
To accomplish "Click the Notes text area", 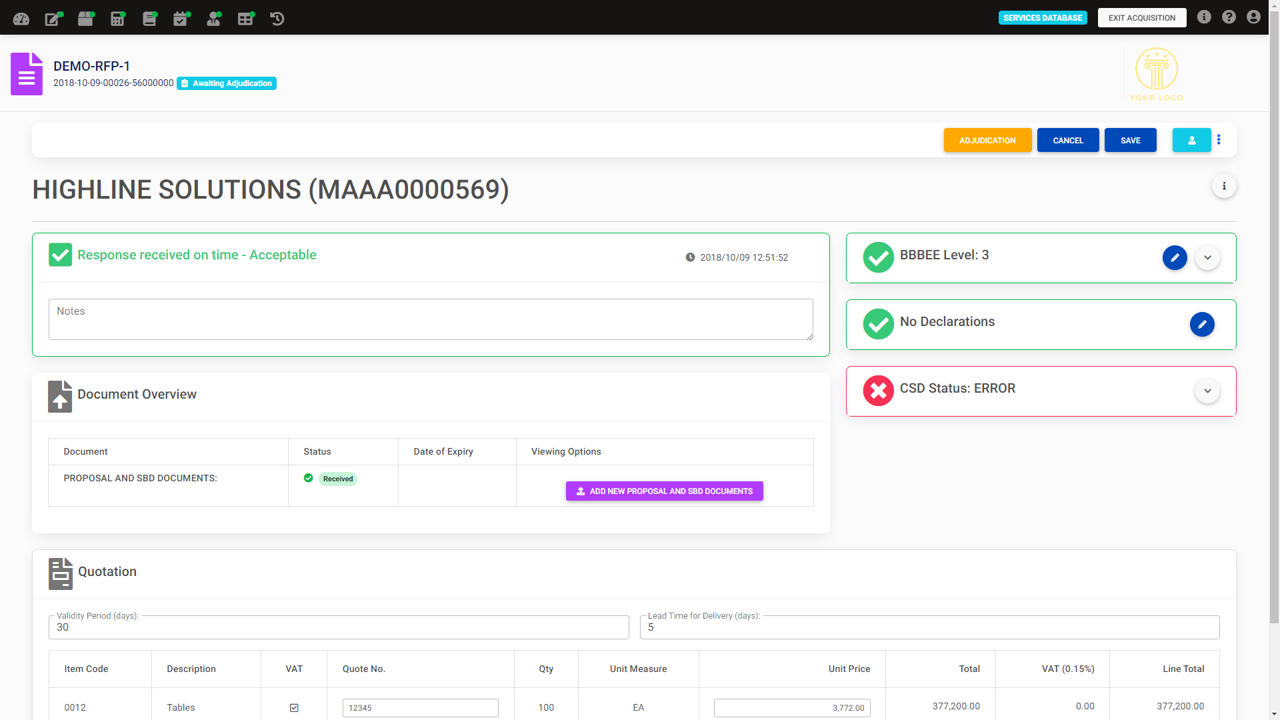I will click(x=430, y=319).
